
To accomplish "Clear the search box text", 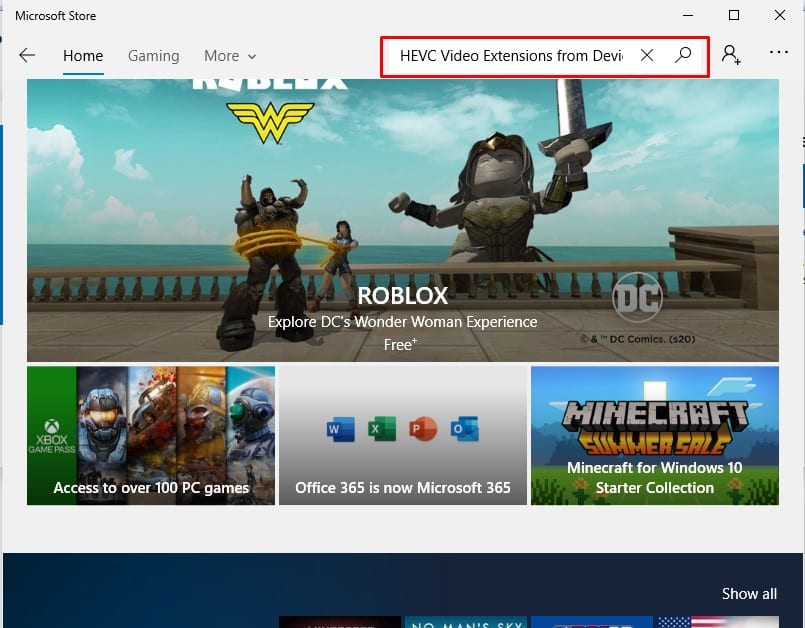I will pyautogui.click(x=647, y=55).
